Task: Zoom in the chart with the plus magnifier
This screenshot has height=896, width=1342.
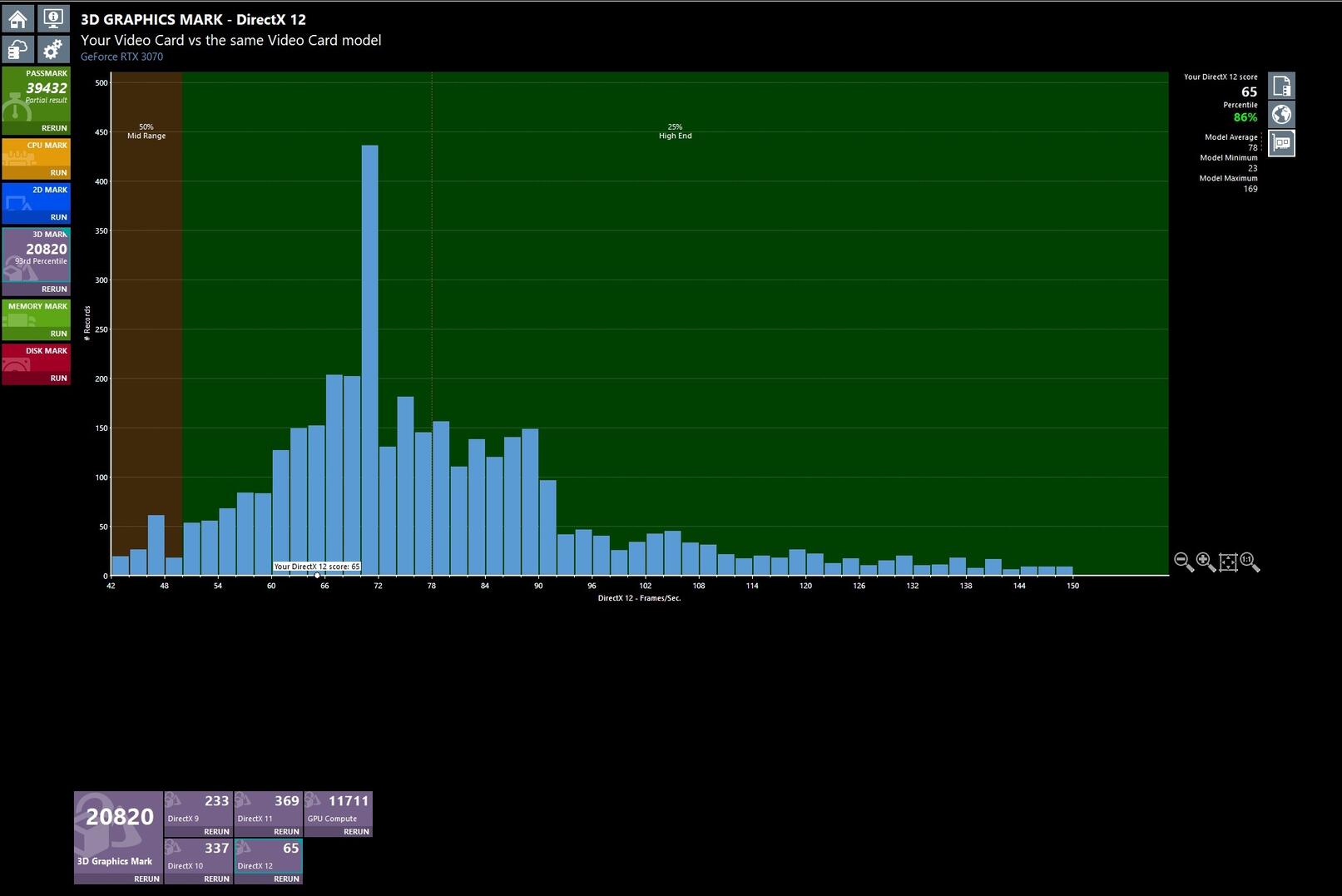Action: pos(1206,562)
